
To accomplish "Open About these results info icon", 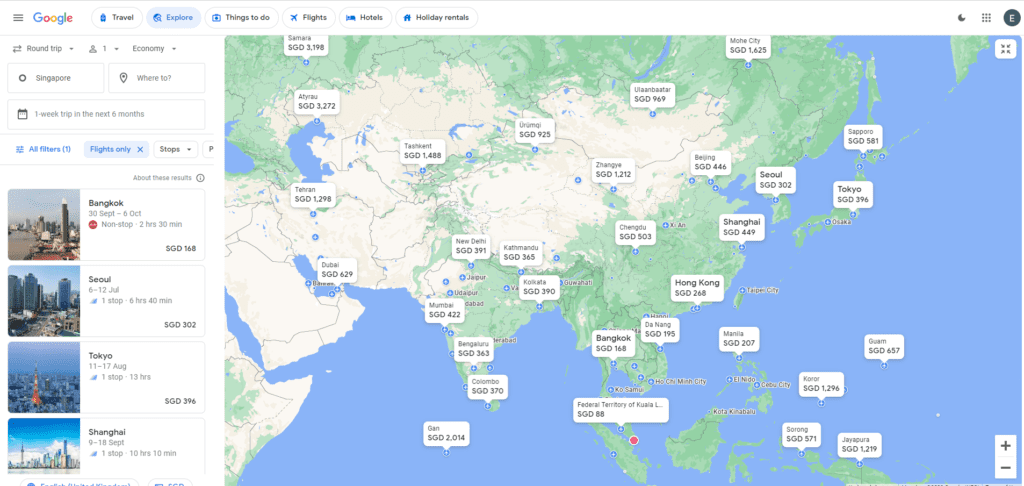I will click(200, 178).
